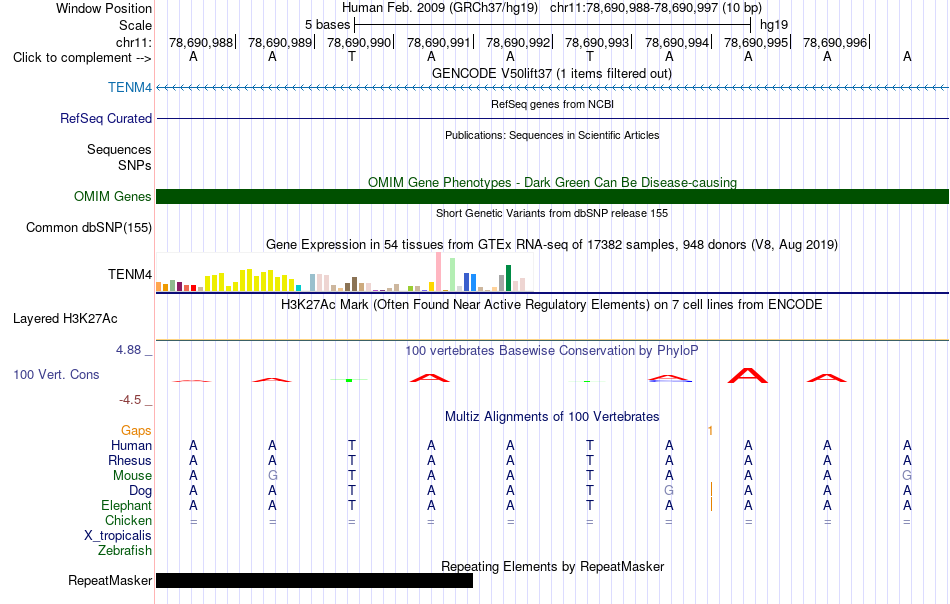Click the GENCODE V50lift37 track title
The height and width of the screenshot is (604, 950).
[x=551, y=73]
